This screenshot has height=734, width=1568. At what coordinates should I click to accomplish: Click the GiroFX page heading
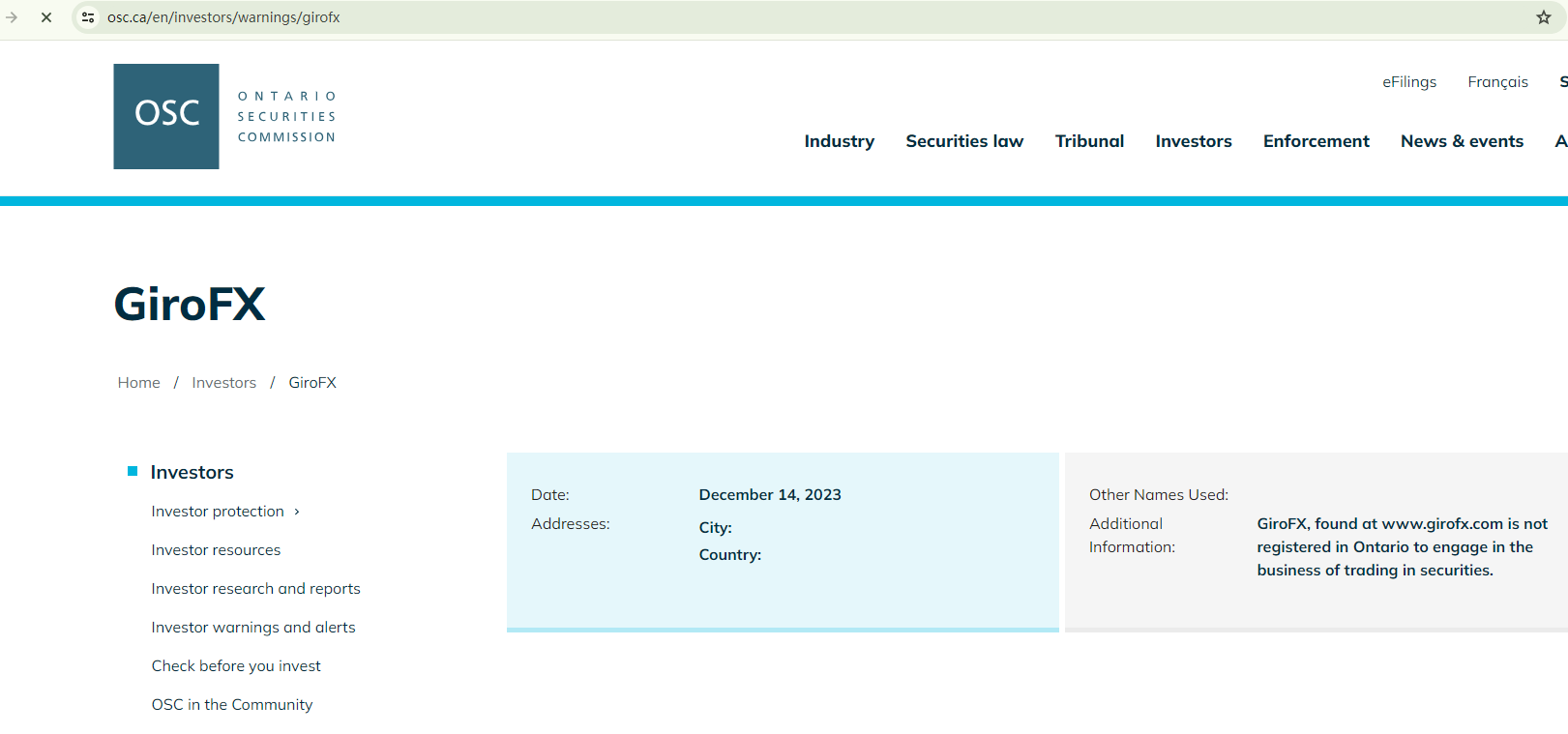[x=190, y=305]
